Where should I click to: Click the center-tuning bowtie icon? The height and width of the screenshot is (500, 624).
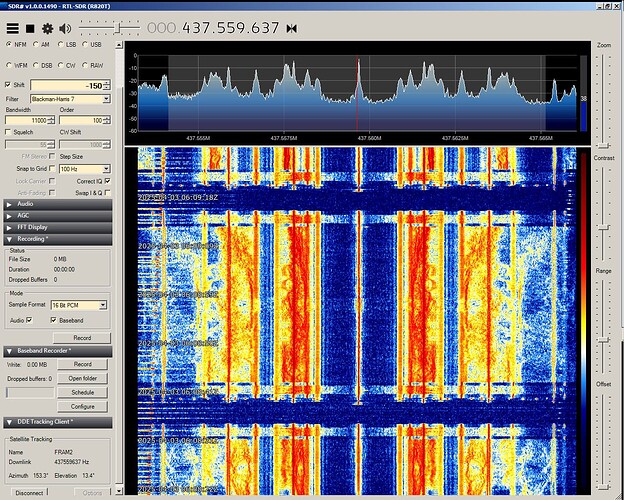[x=292, y=29]
